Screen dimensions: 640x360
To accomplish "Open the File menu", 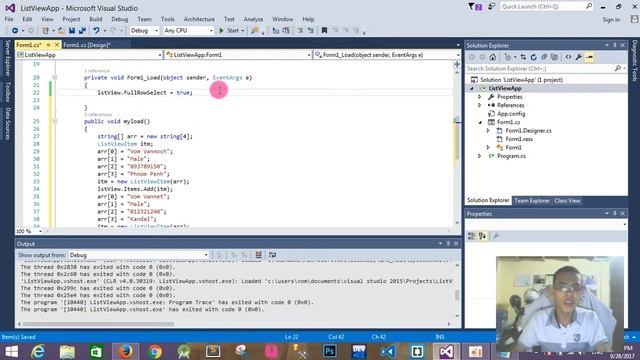I will point(9,19).
